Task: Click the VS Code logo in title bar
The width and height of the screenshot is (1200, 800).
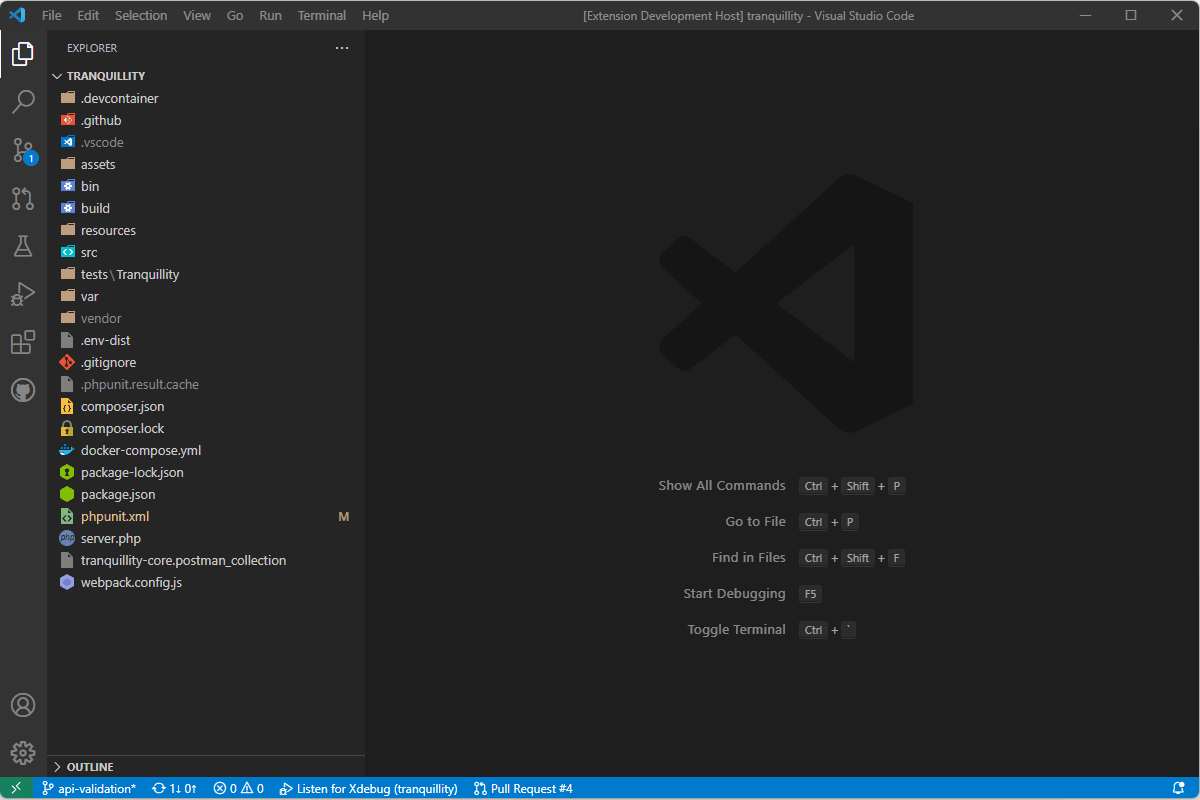Action: pyautogui.click(x=17, y=15)
